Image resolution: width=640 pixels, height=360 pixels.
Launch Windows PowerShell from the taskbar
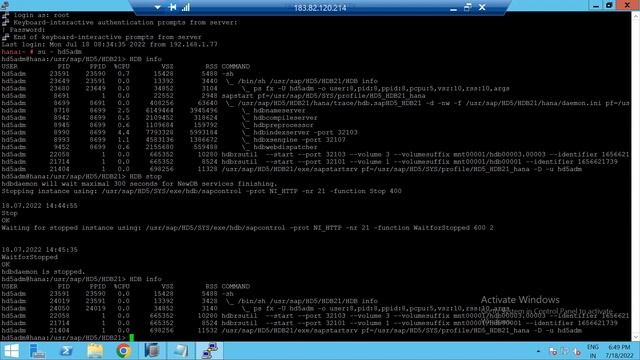(66, 351)
